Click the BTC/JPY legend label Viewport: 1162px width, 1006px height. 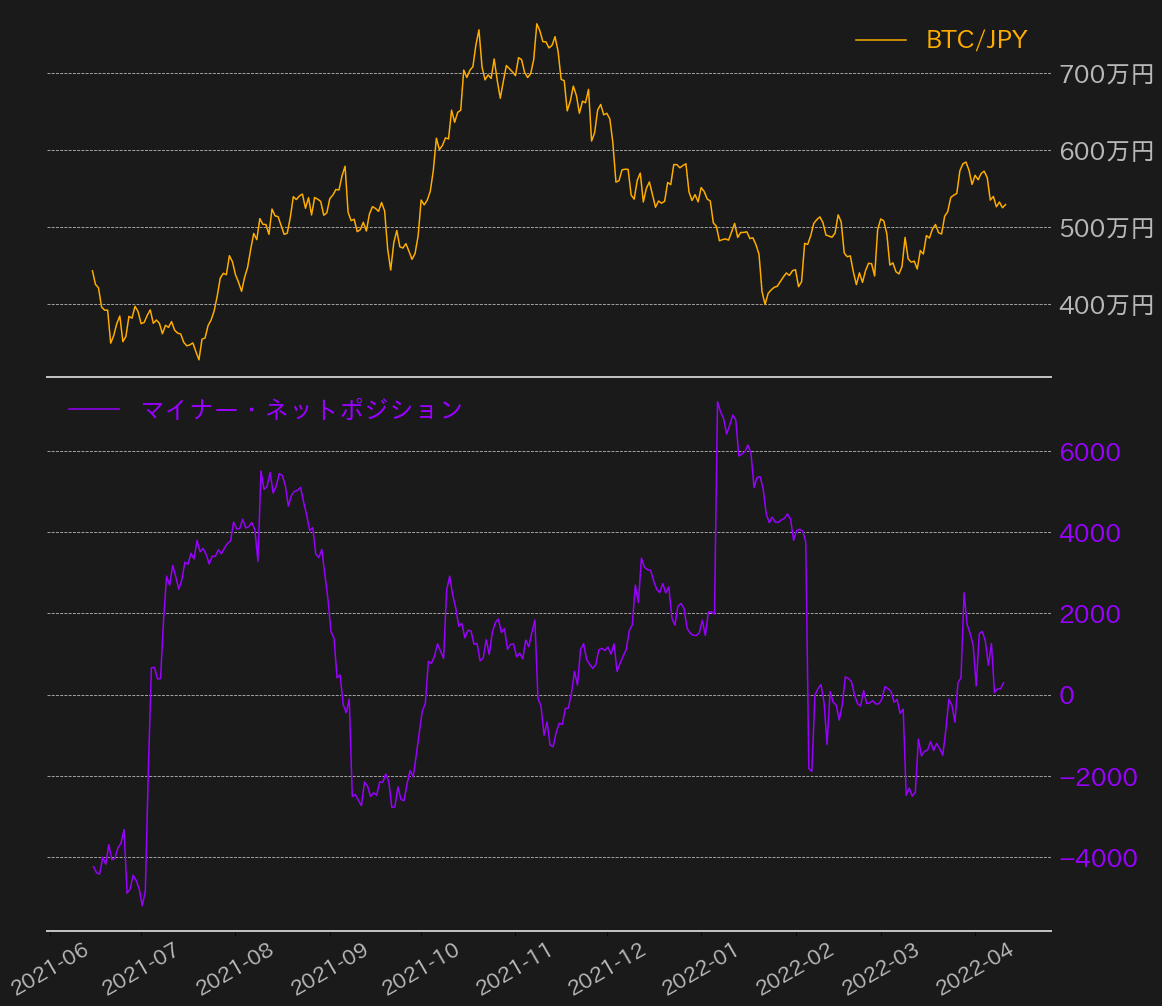(x=976, y=40)
